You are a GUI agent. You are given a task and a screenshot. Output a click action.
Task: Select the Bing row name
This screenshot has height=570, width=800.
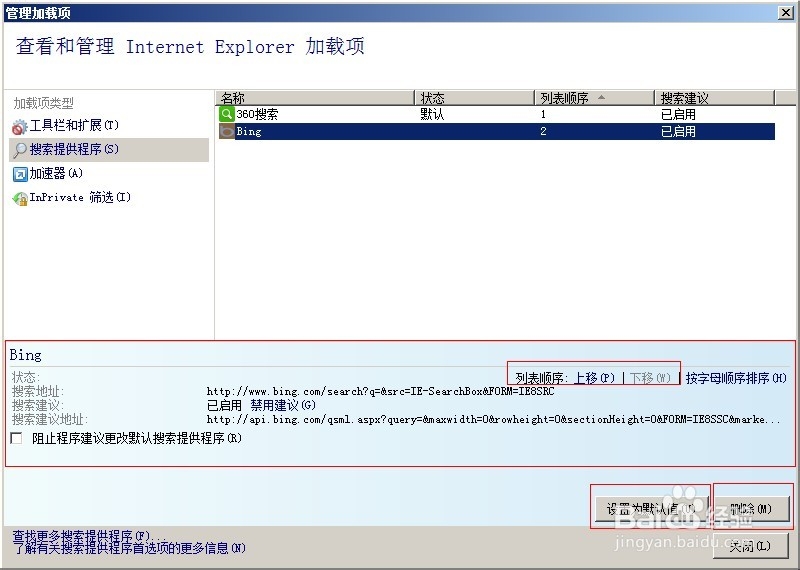[x=249, y=132]
